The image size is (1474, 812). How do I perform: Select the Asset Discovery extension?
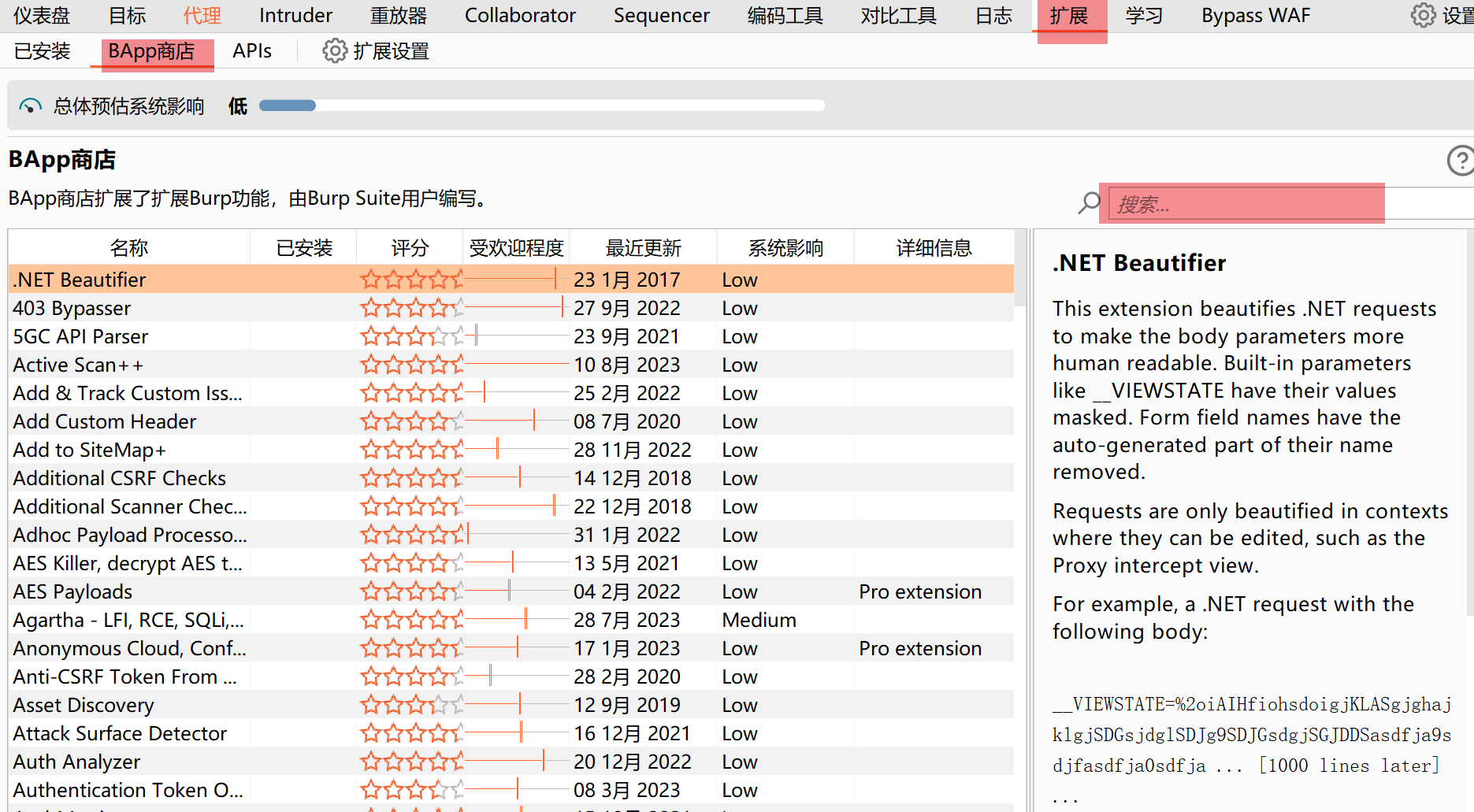(x=511, y=705)
